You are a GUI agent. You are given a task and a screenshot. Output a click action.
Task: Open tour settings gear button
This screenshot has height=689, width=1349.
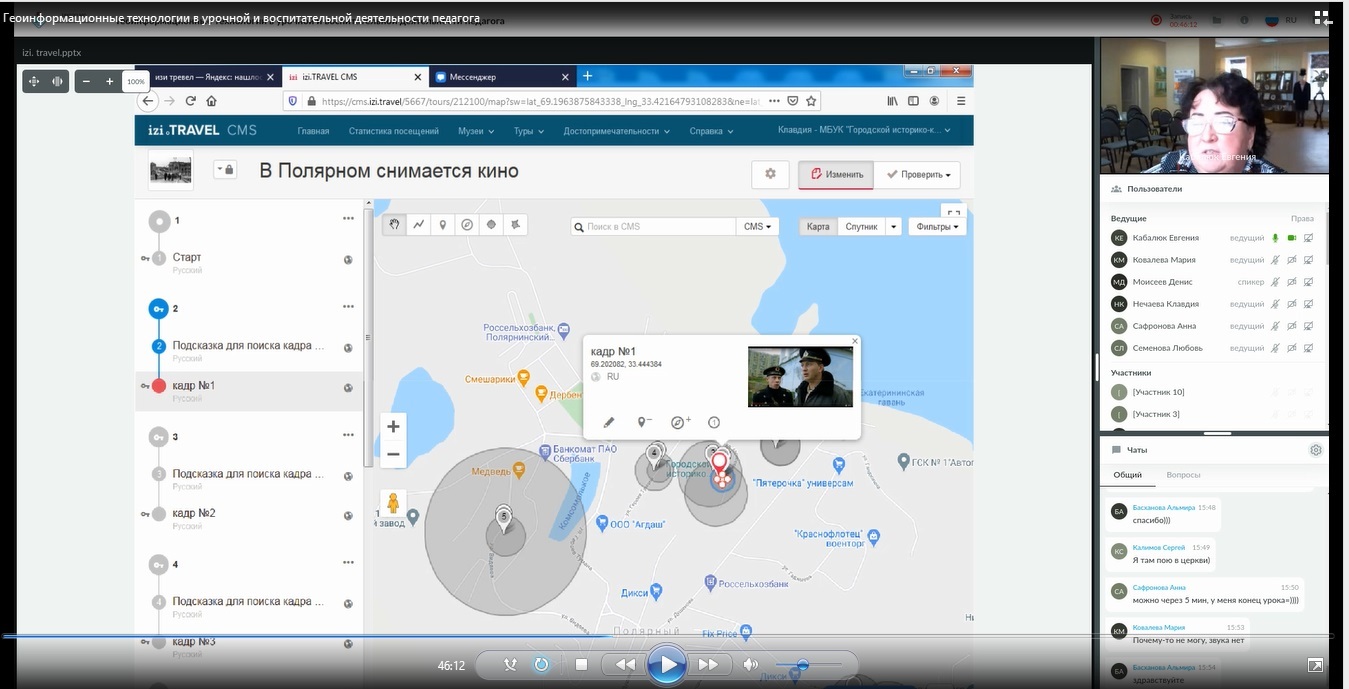click(x=770, y=174)
